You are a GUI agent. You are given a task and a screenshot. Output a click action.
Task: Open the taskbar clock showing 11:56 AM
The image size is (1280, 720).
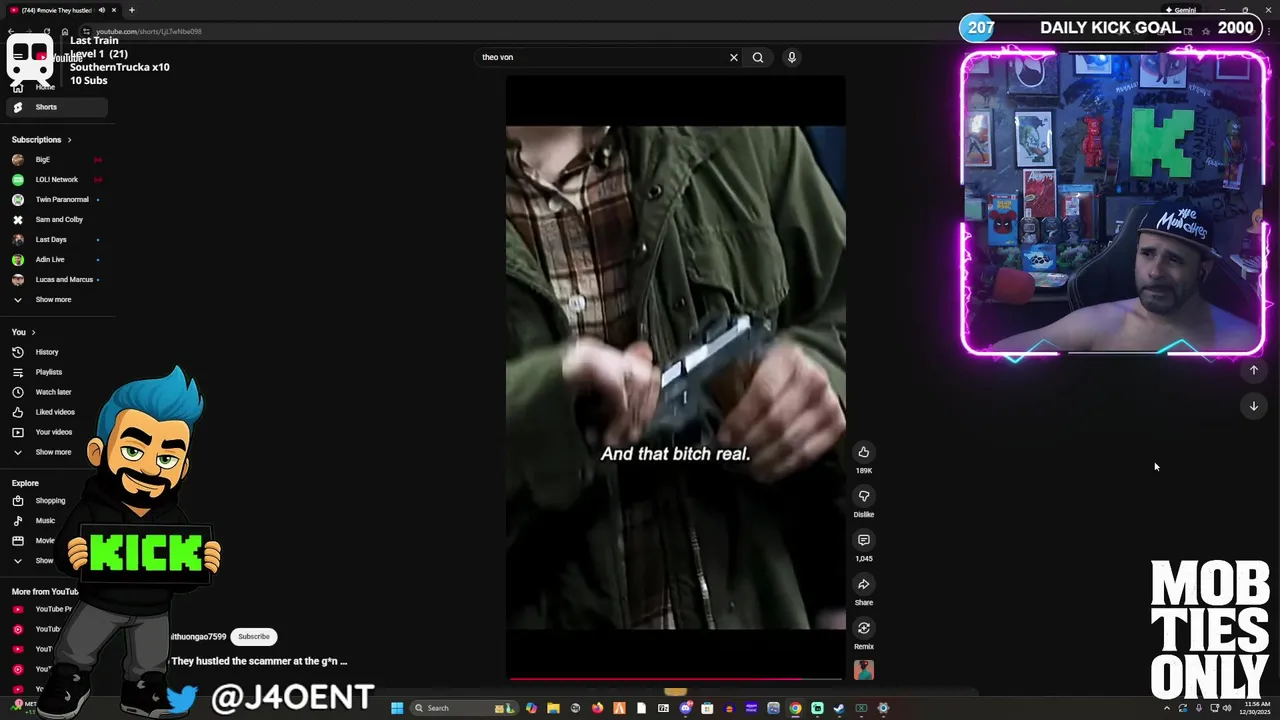pos(1254,708)
